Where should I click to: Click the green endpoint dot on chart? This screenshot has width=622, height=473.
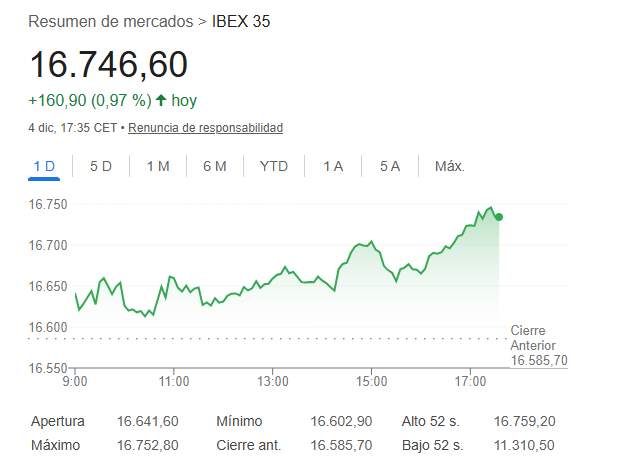coord(499,217)
